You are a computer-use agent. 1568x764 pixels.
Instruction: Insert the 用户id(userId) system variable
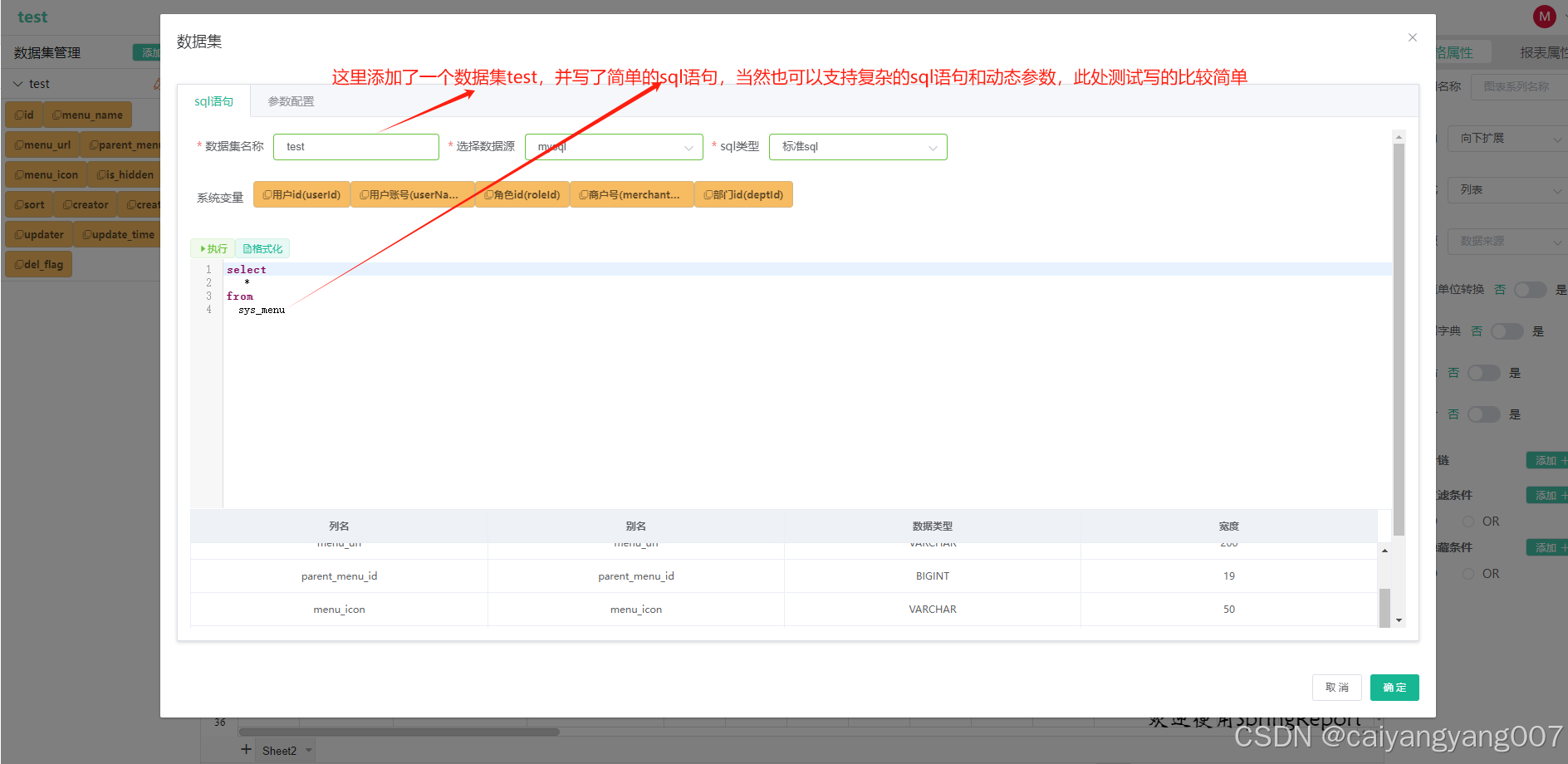[x=301, y=193]
